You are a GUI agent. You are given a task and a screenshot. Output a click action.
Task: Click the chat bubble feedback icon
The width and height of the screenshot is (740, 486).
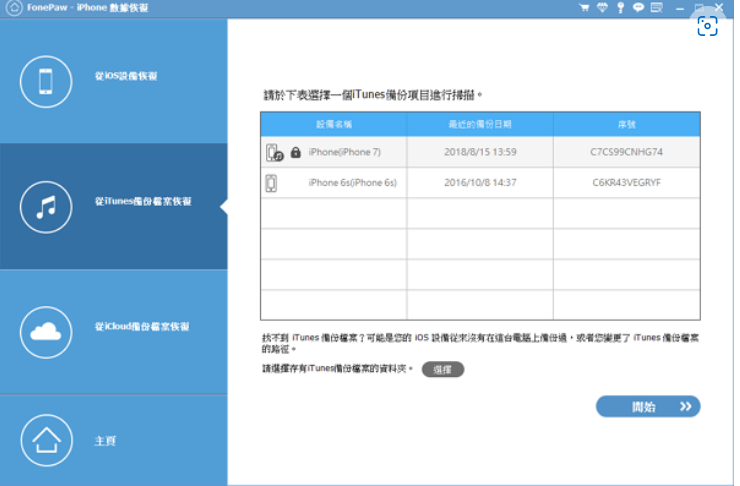tap(639, 8)
